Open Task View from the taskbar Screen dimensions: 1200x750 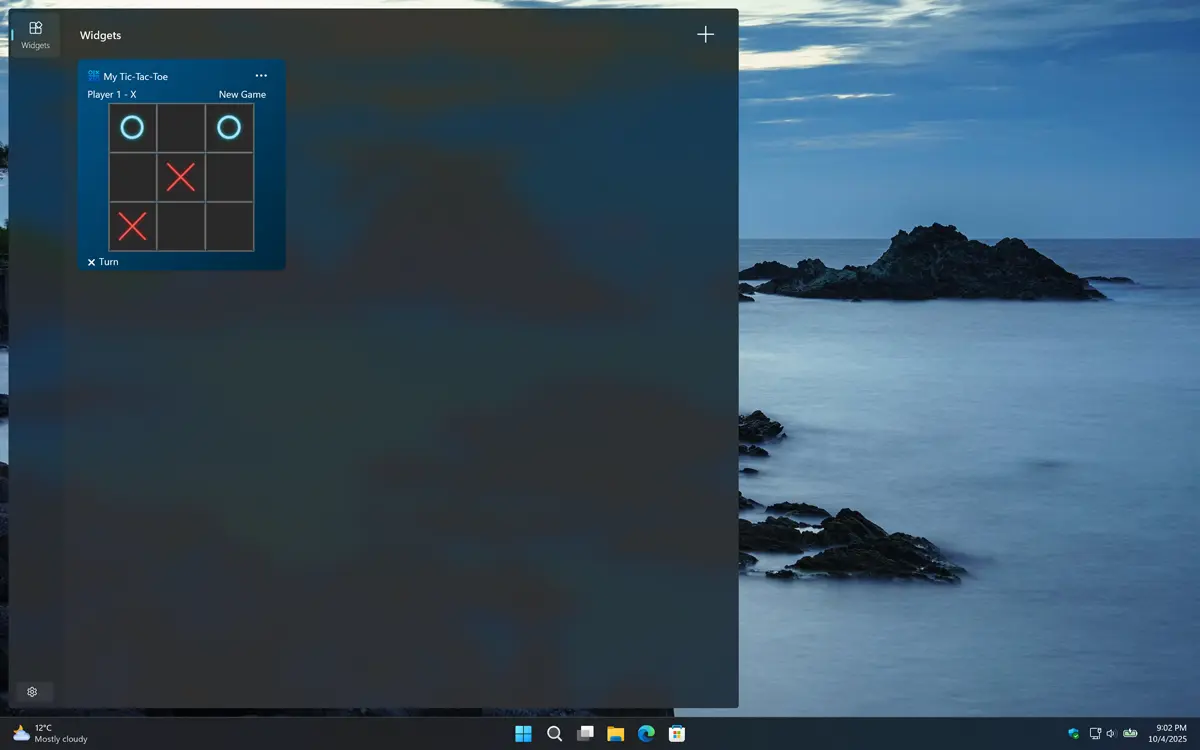coord(585,734)
